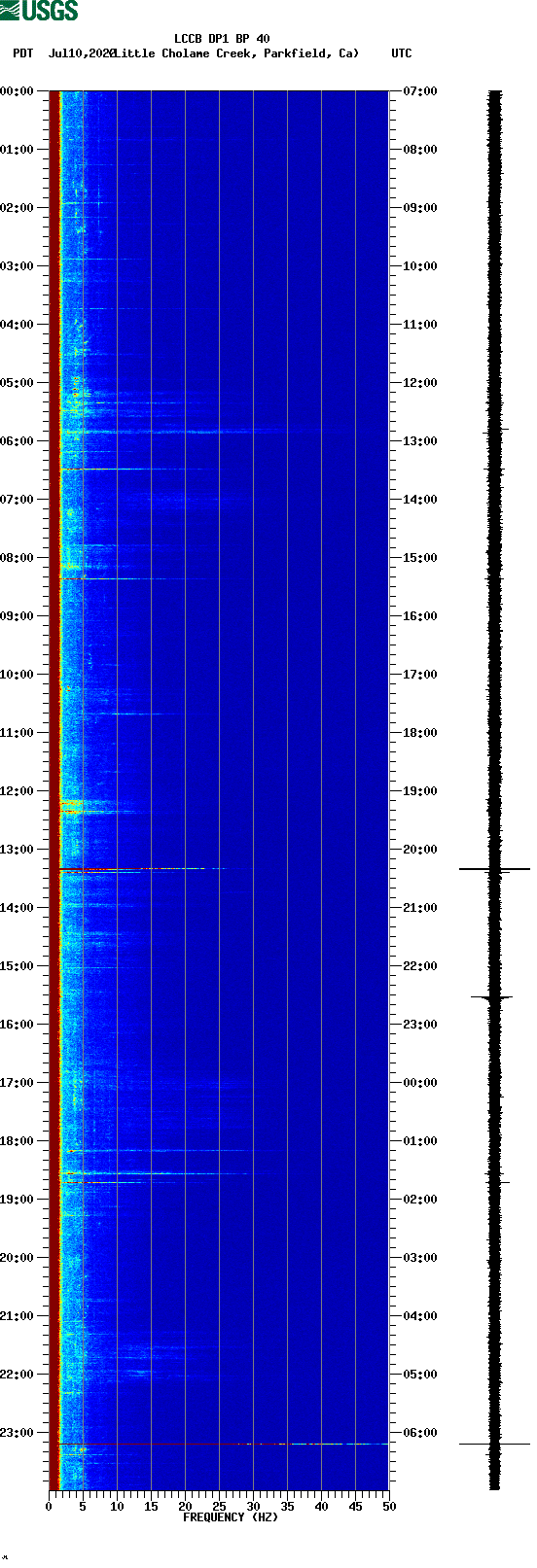
Task: Click the seismogram spike just after 06:00 UTC
Action: point(494,1445)
